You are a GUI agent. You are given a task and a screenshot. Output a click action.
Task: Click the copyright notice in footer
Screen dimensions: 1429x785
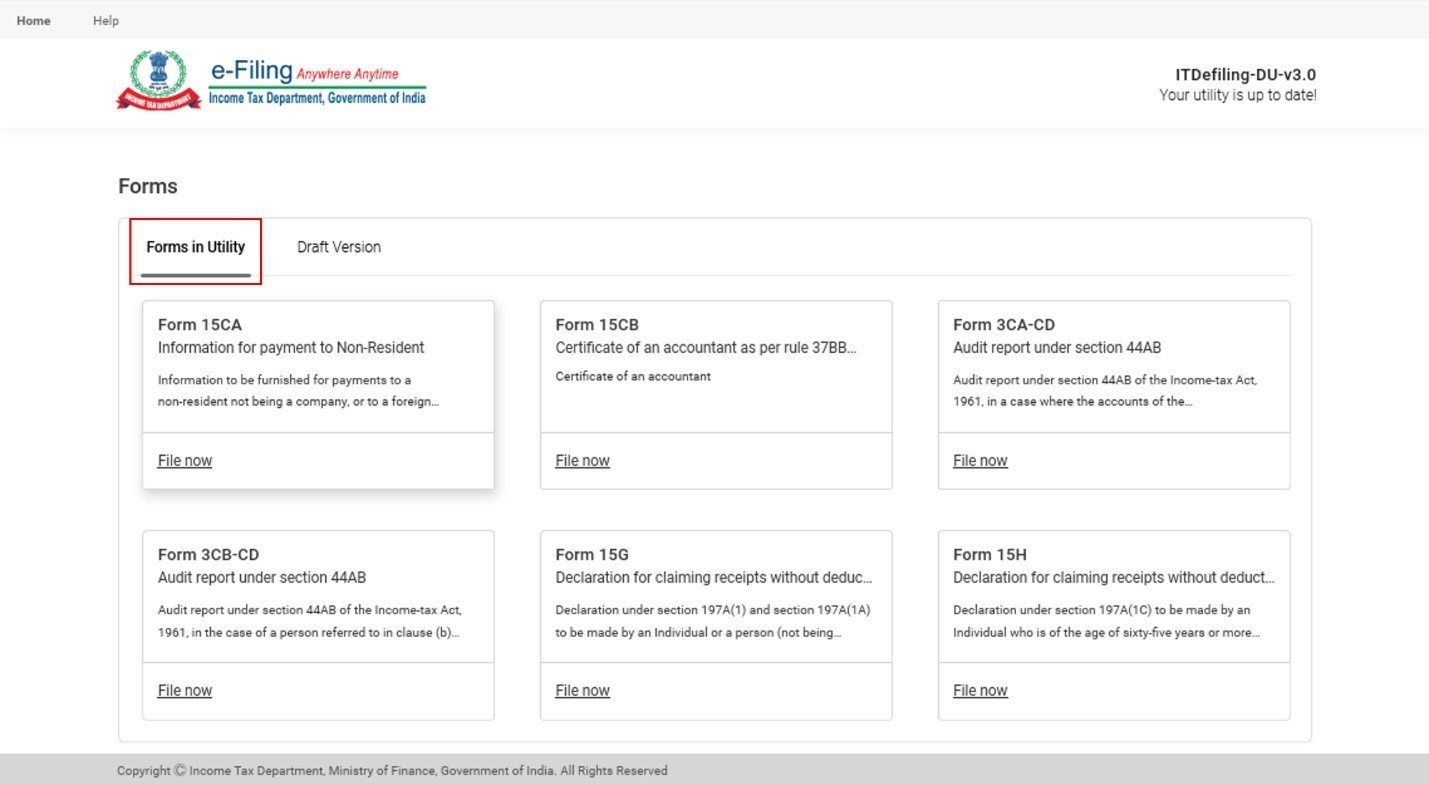392,771
